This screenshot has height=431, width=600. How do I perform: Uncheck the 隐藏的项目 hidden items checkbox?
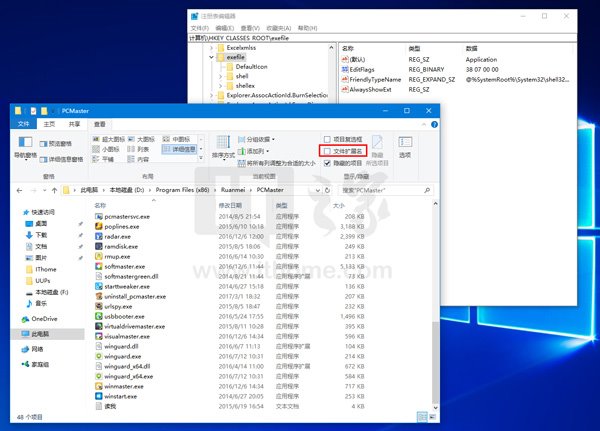pos(327,163)
